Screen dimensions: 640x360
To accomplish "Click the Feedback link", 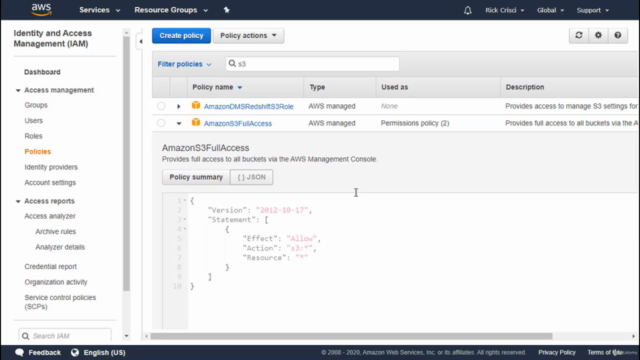I will coord(44,352).
